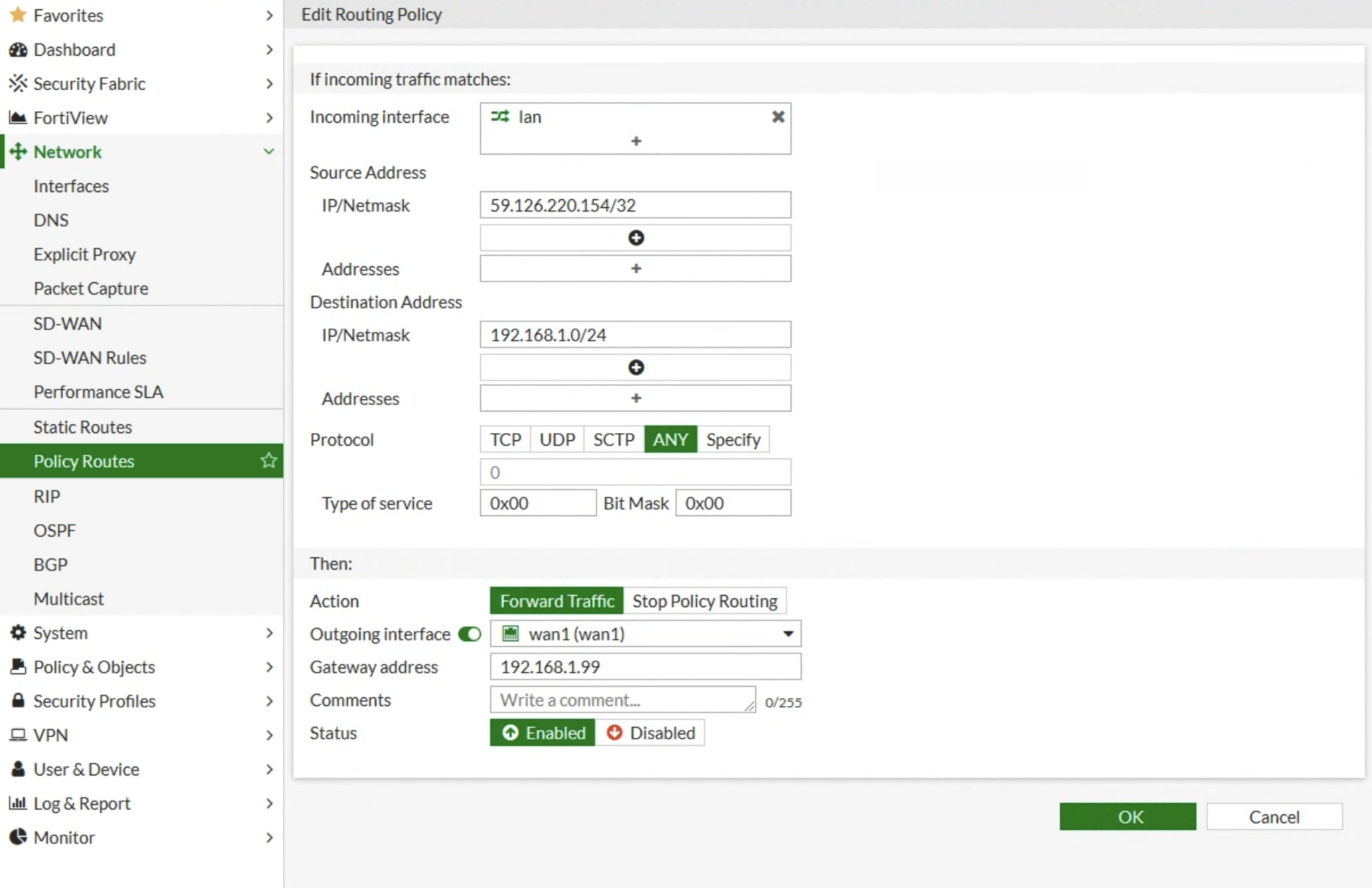Add source Addresses with the plus icon
This screenshot has width=1372, height=888.
pos(635,269)
